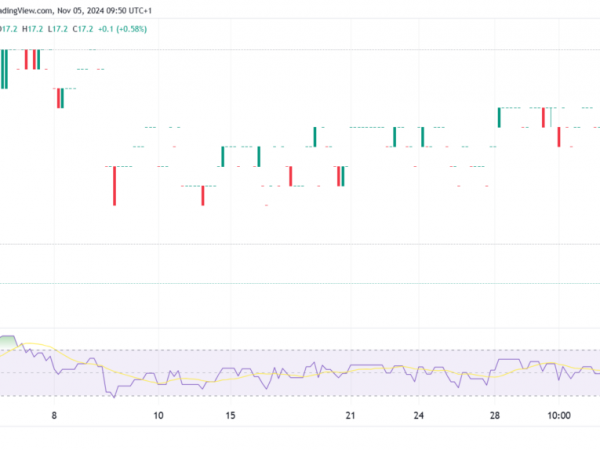Select the date label 8 on time axis

(x=55, y=415)
